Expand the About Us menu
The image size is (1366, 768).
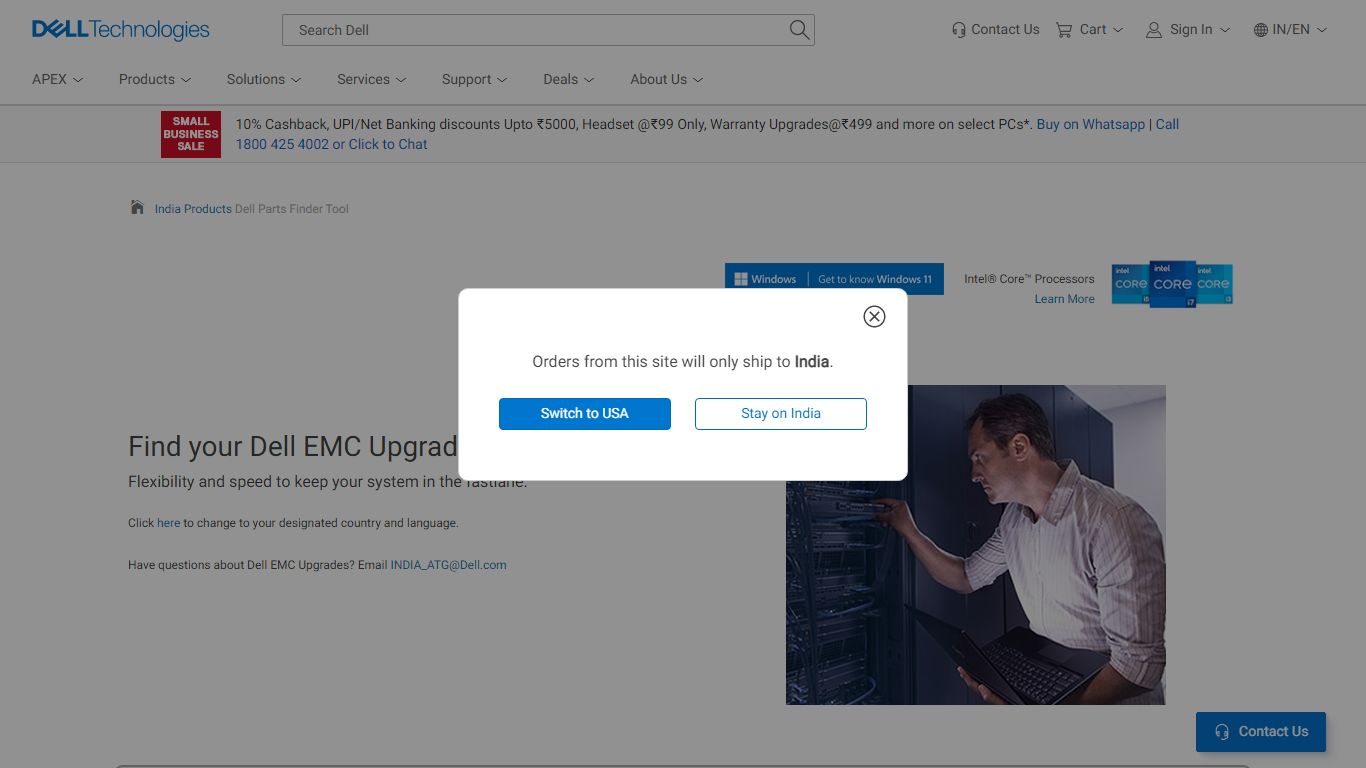click(667, 79)
